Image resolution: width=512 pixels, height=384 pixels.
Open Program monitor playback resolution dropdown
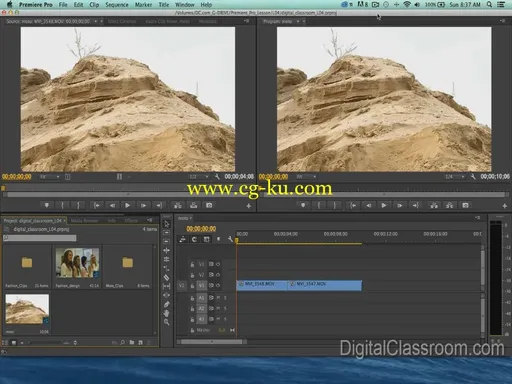(x=455, y=177)
